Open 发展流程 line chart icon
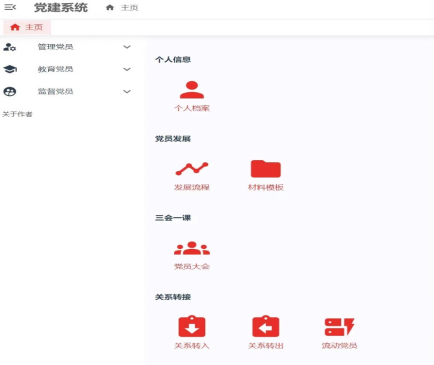Viewport: 434px width, 365px height. pyautogui.click(x=192, y=169)
